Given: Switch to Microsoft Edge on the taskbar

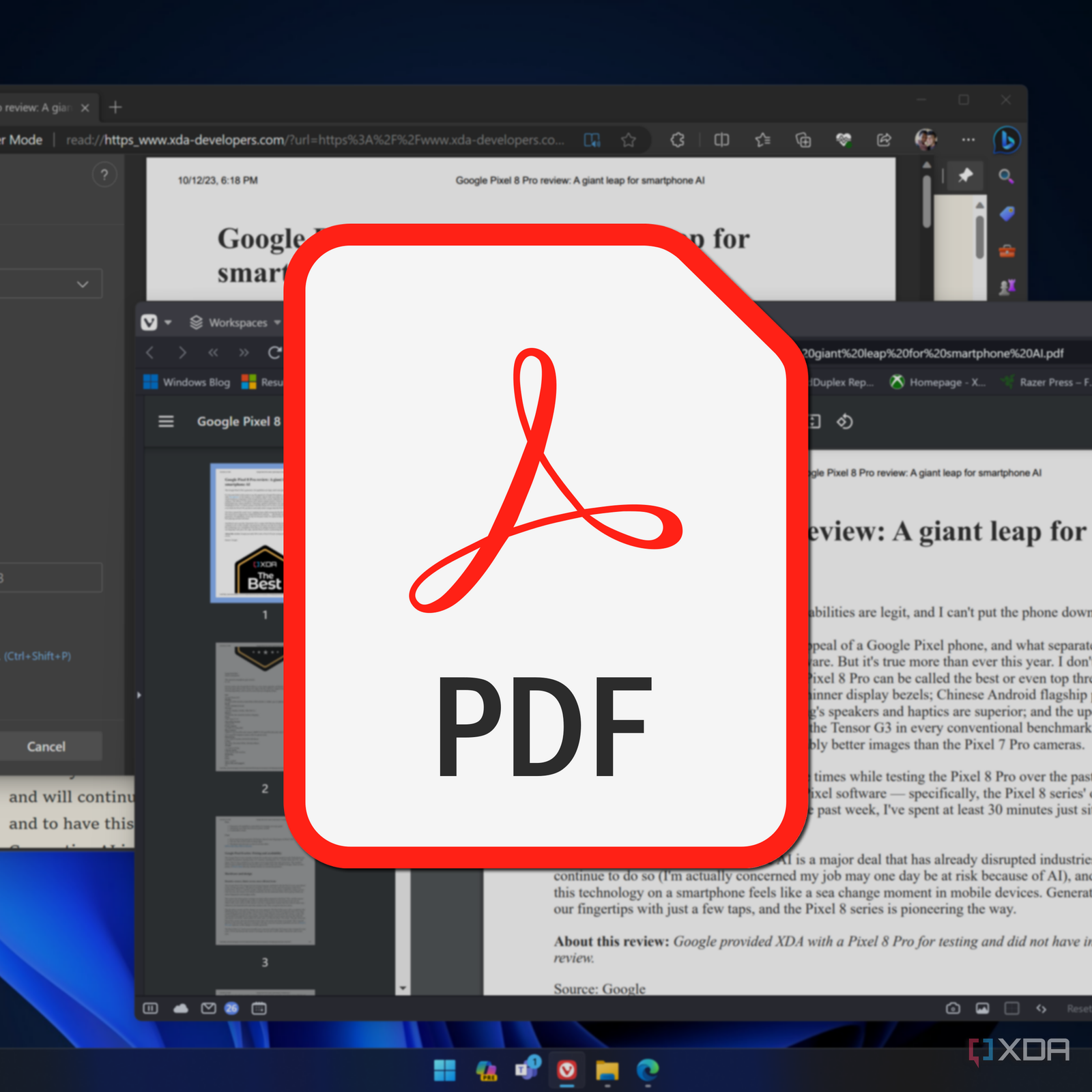Looking at the screenshot, I should [648, 1070].
